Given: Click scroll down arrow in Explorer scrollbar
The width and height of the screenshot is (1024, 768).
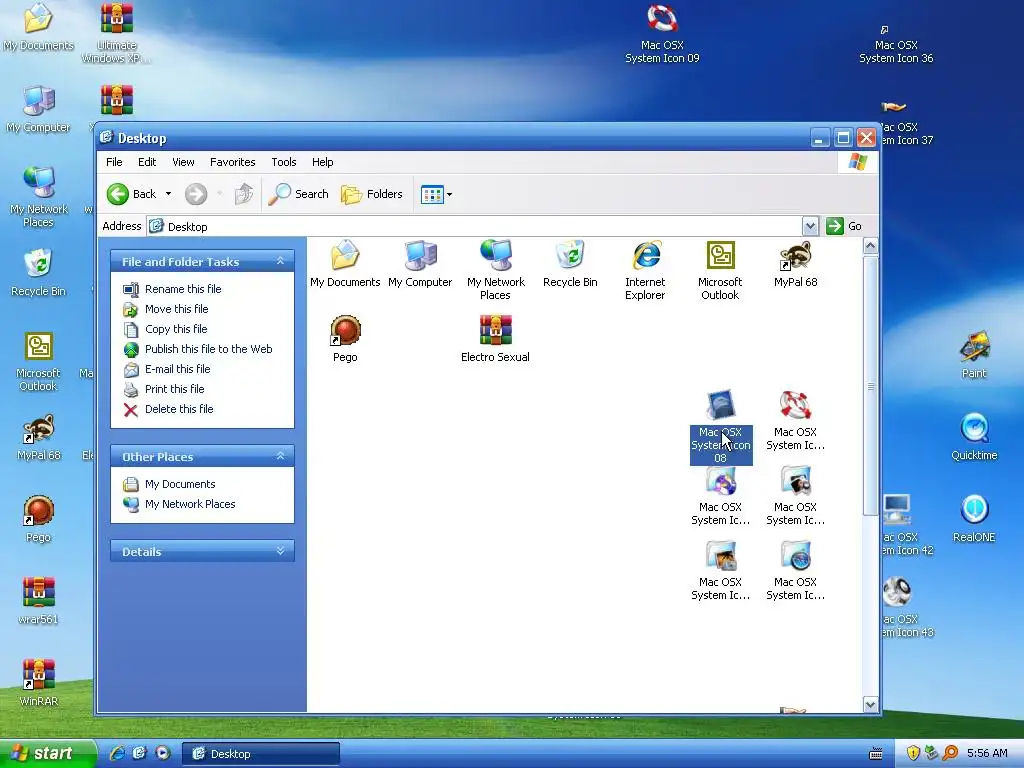Looking at the screenshot, I should (x=870, y=704).
